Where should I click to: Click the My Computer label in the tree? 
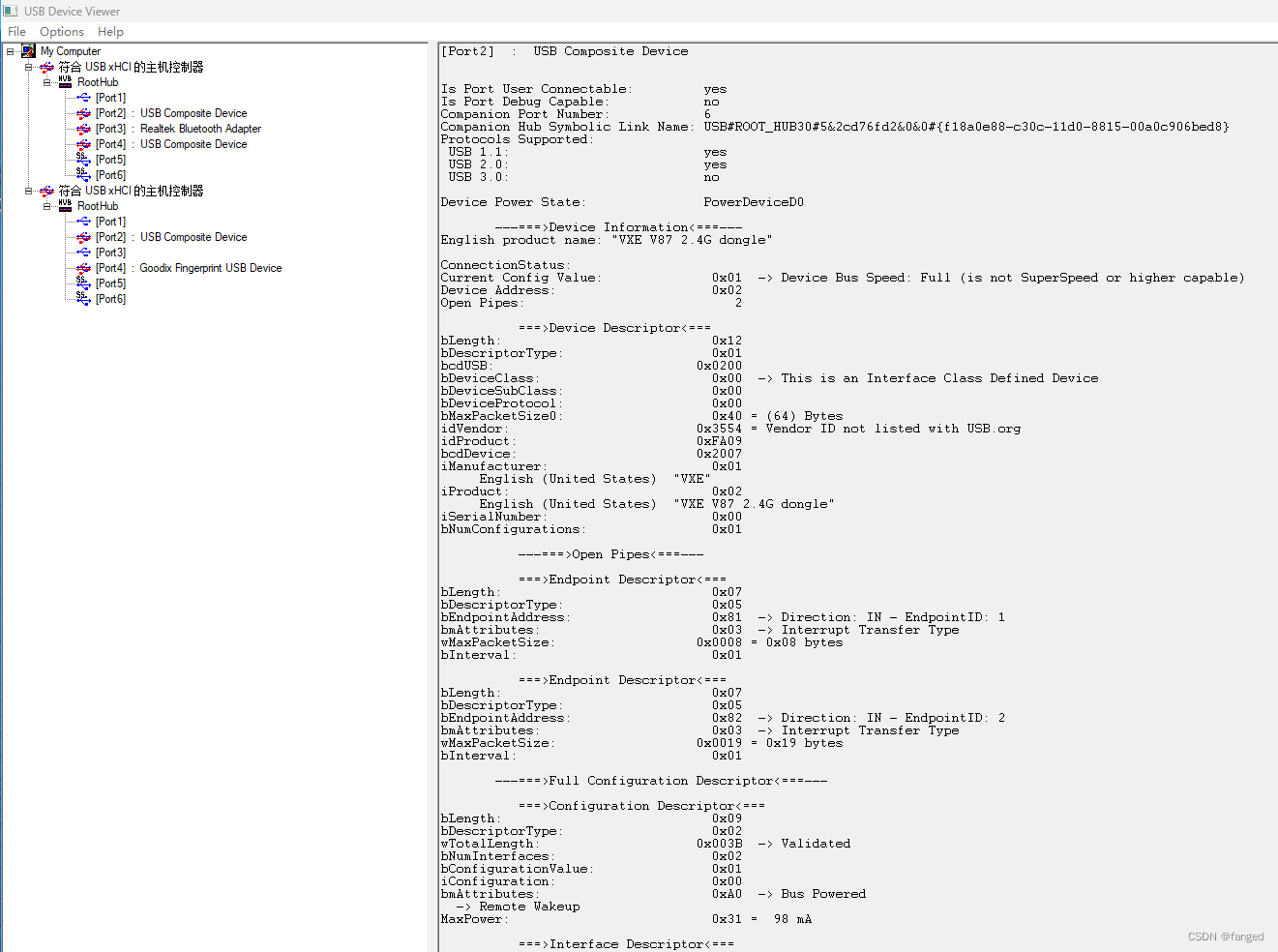[x=71, y=51]
